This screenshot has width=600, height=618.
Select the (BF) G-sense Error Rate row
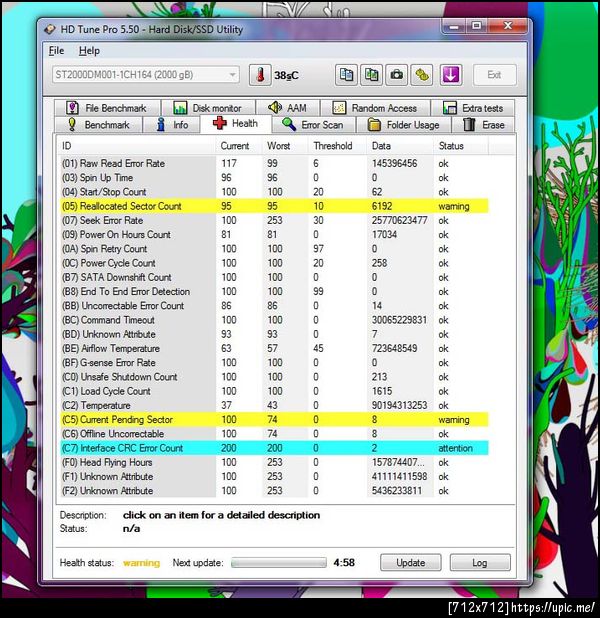(x=274, y=363)
